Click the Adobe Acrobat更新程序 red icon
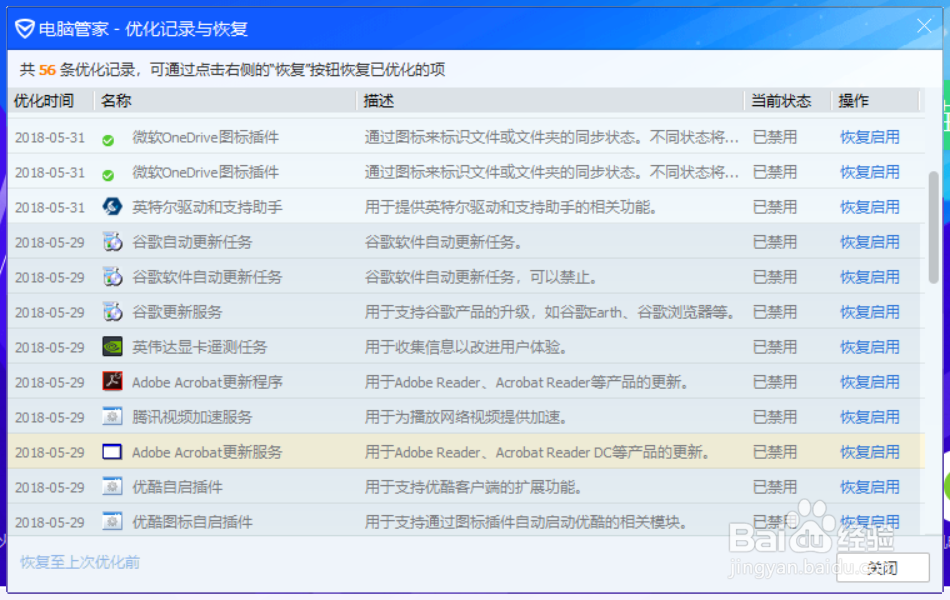Viewport: 950px width, 600px height. pos(112,382)
